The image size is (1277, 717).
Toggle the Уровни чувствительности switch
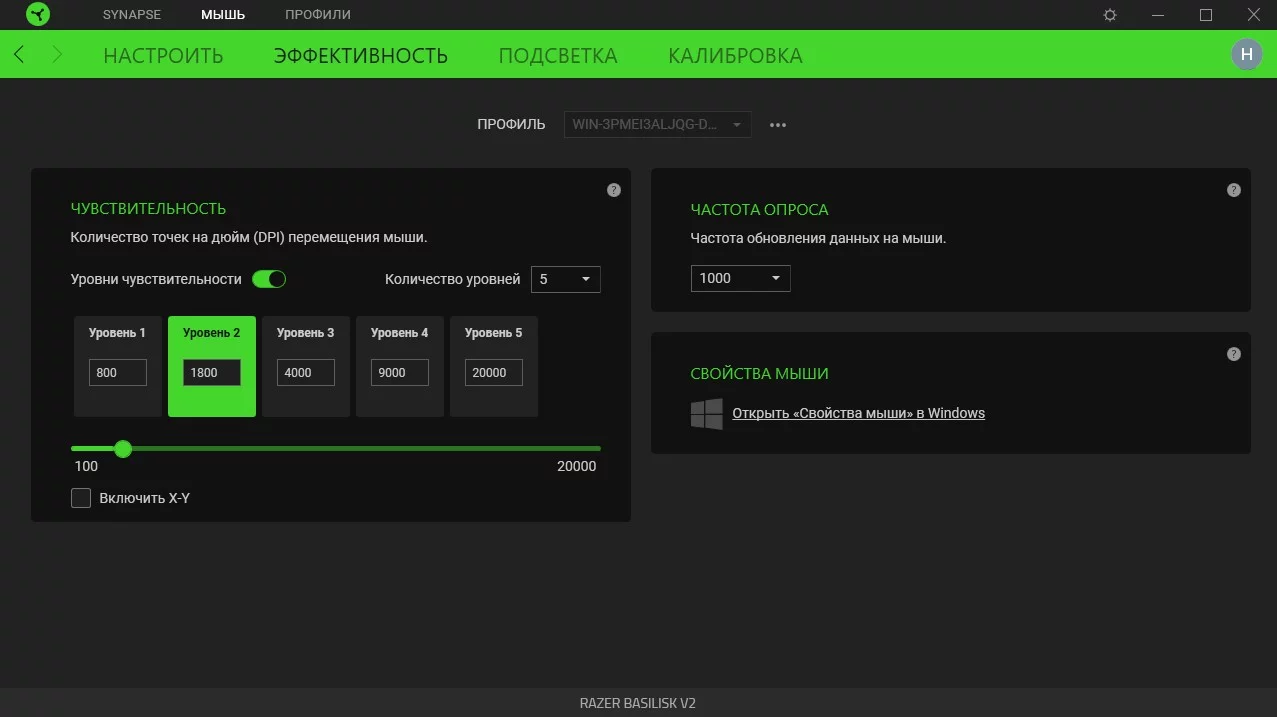[269, 279]
